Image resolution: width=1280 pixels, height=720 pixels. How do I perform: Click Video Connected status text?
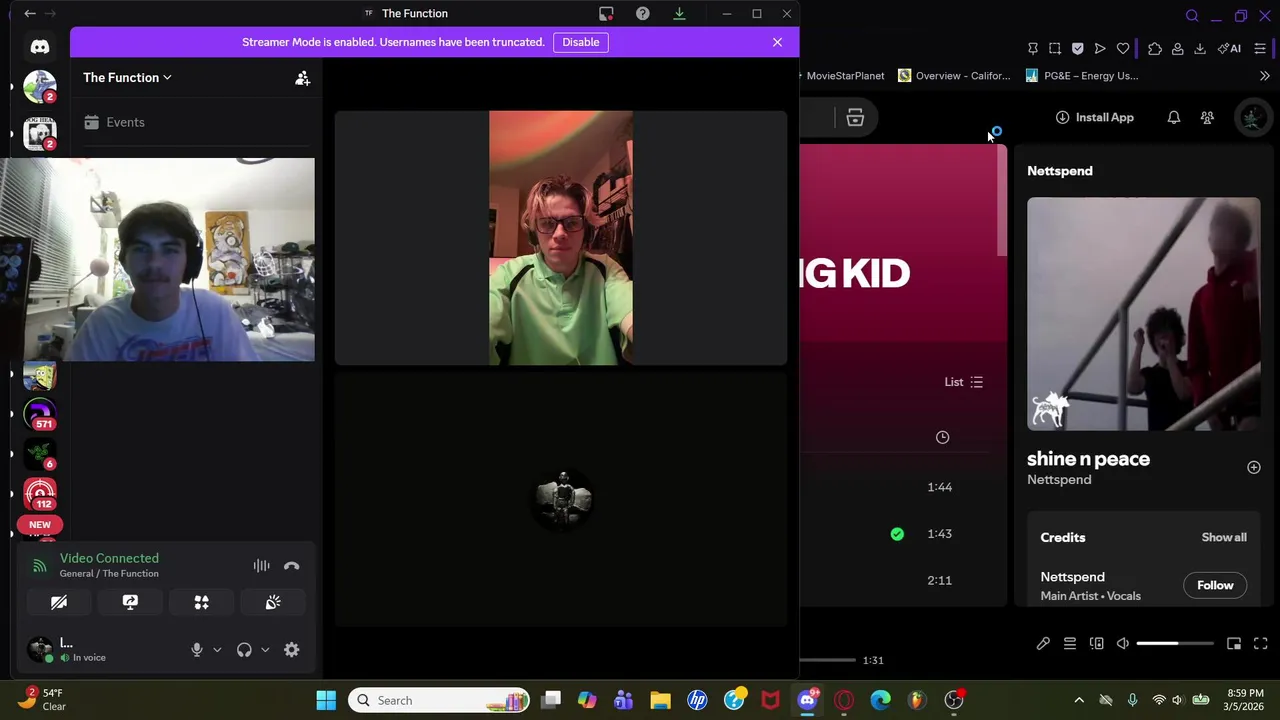tap(109, 558)
